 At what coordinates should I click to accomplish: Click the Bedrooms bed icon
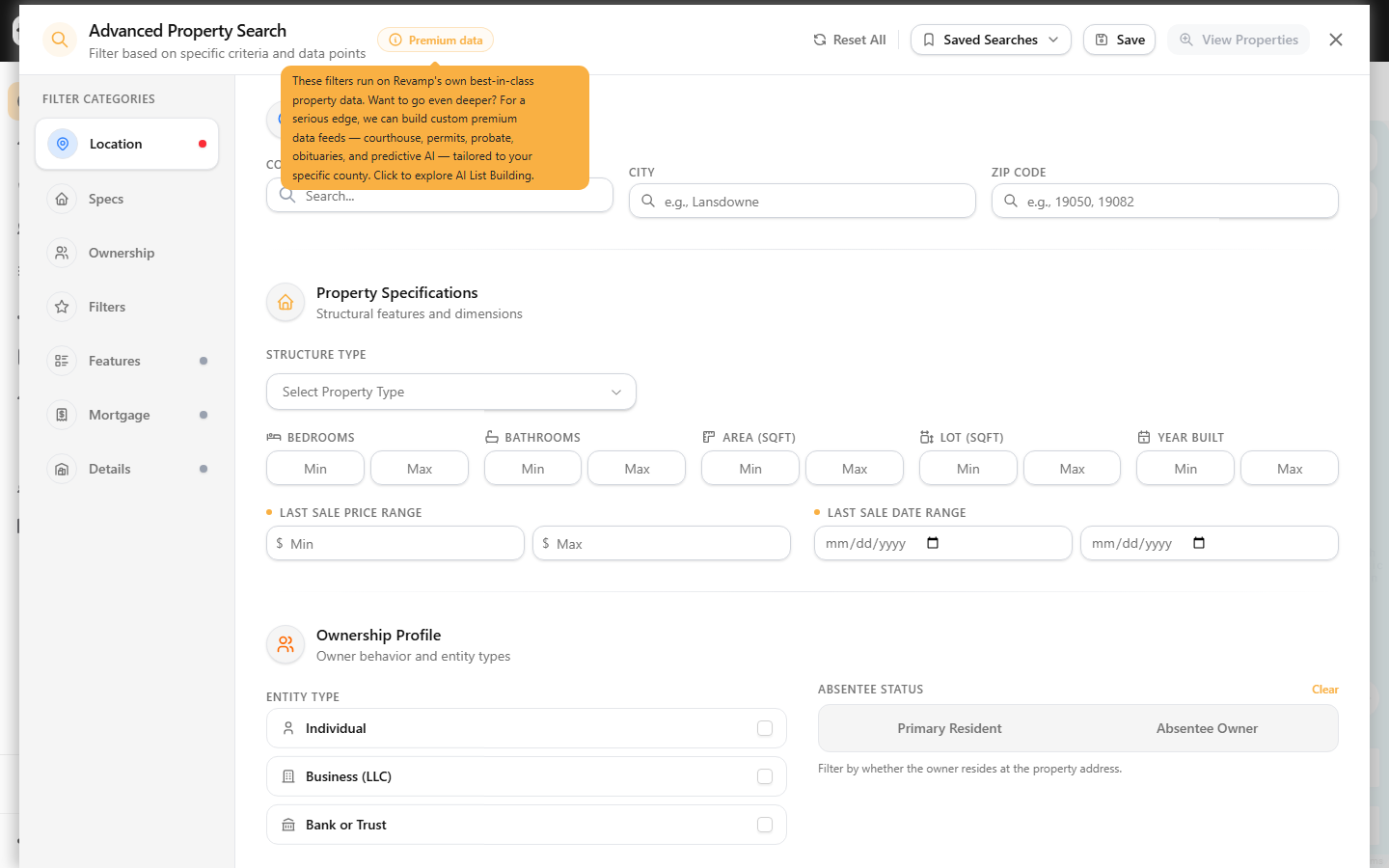click(274, 437)
